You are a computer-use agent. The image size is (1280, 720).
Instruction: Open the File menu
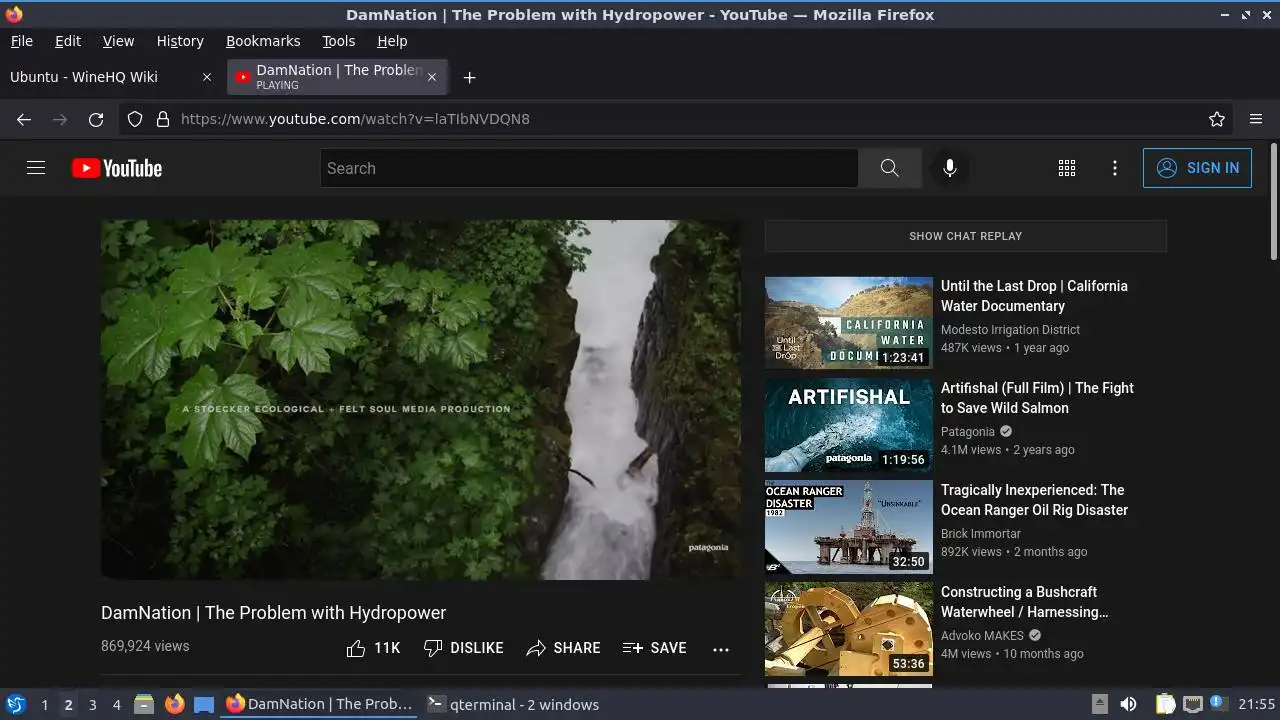21,41
